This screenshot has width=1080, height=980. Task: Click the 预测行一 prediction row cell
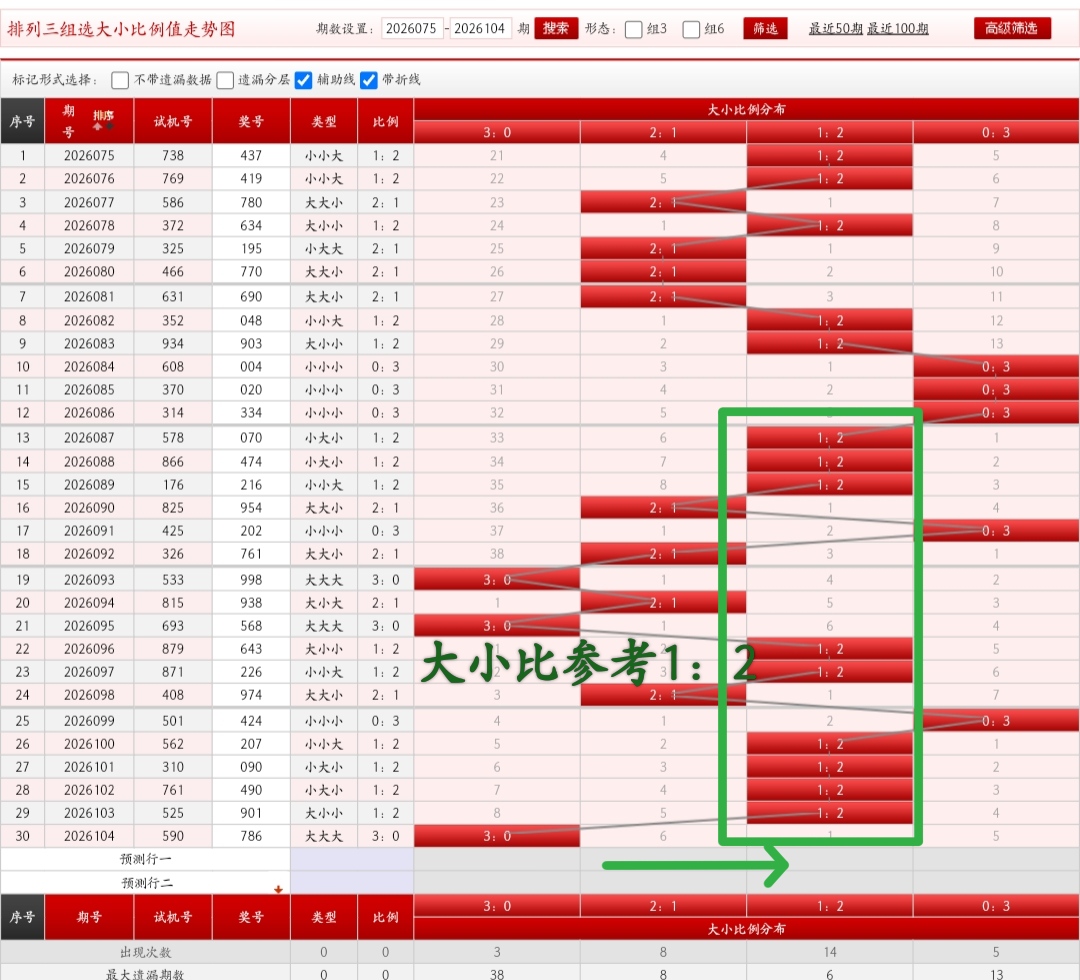click(x=146, y=859)
